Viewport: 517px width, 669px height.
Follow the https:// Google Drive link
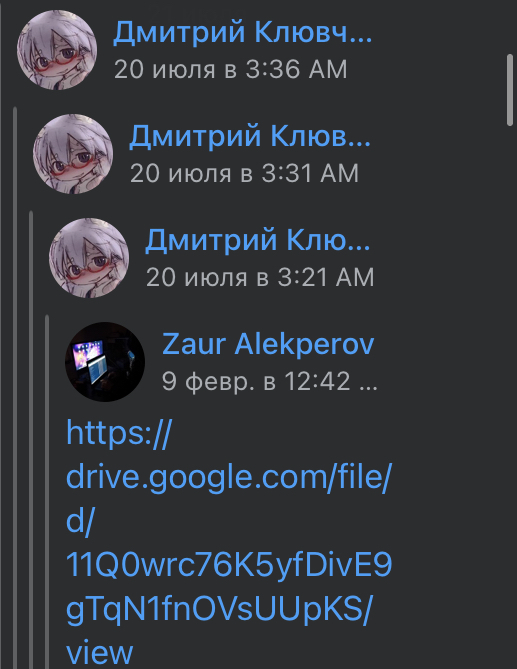(x=119, y=433)
